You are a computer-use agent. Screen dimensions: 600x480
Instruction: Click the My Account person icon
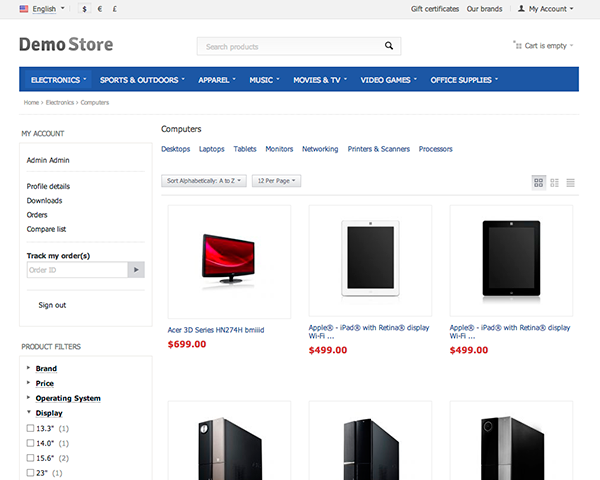coord(521,8)
